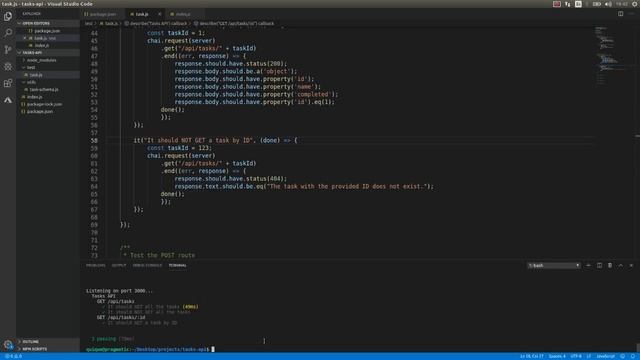Open the battery indicator in top bar
This screenshot has height=360, width=640.
coord(596,4)
